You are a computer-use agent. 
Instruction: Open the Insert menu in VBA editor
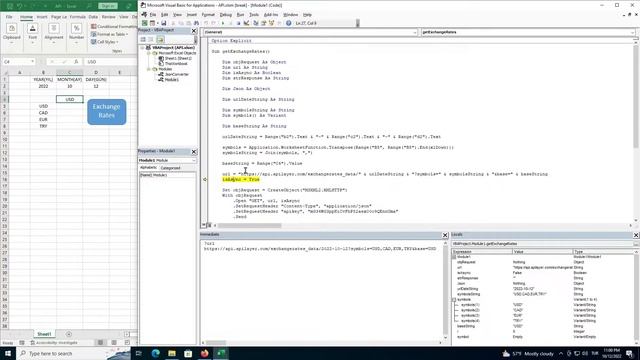coord(192,15)
